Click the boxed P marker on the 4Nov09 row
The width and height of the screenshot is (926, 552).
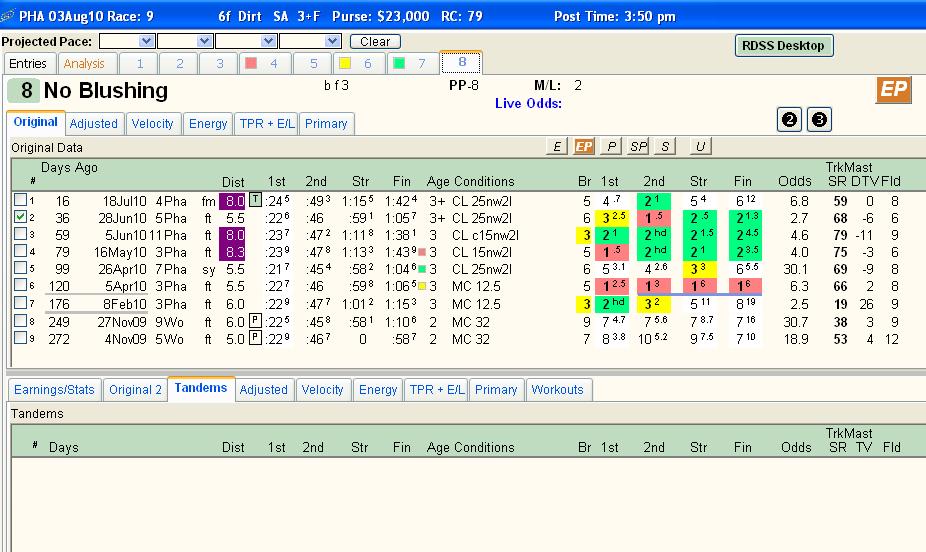click(255, 338)
